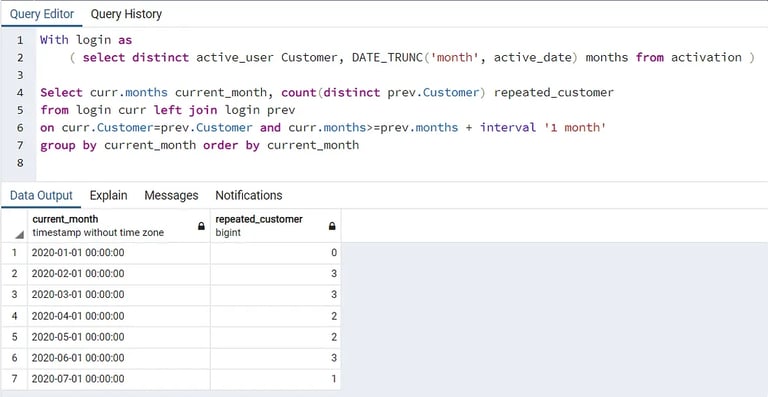Open the Query Editor tab
The width and height of the screenshot is (768, 397).
point(42,14)
